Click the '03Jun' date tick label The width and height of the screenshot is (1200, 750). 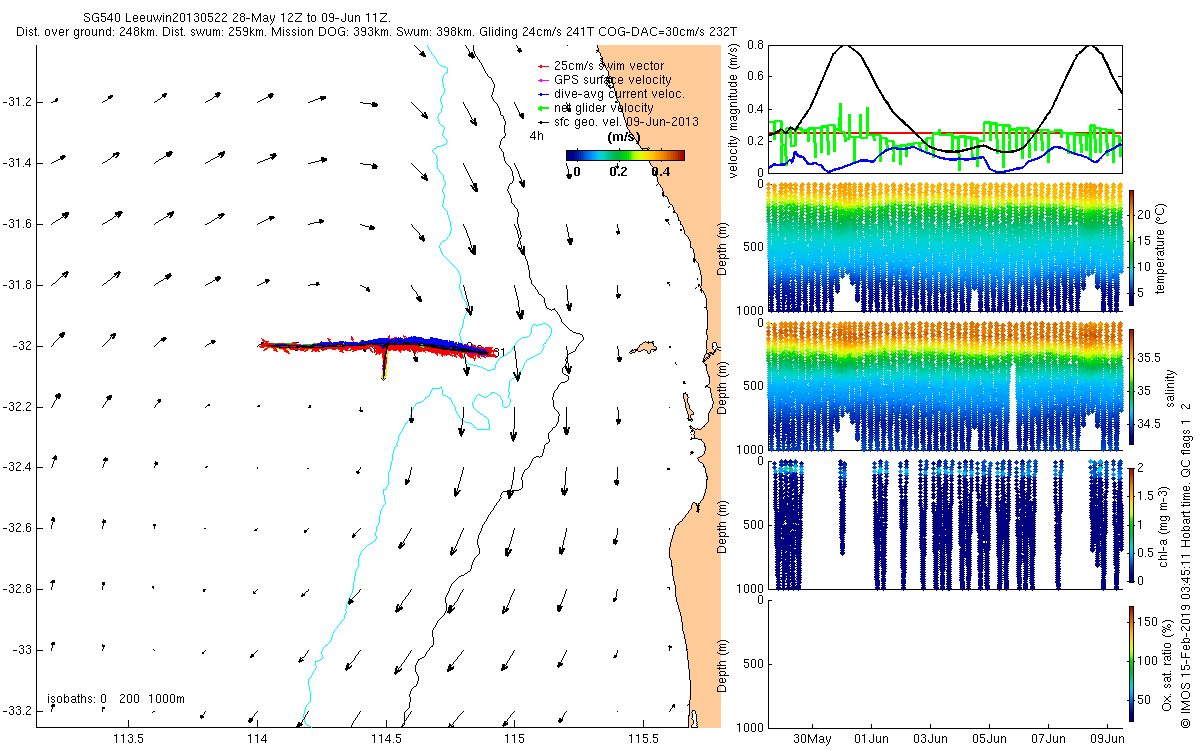[931, 739]
